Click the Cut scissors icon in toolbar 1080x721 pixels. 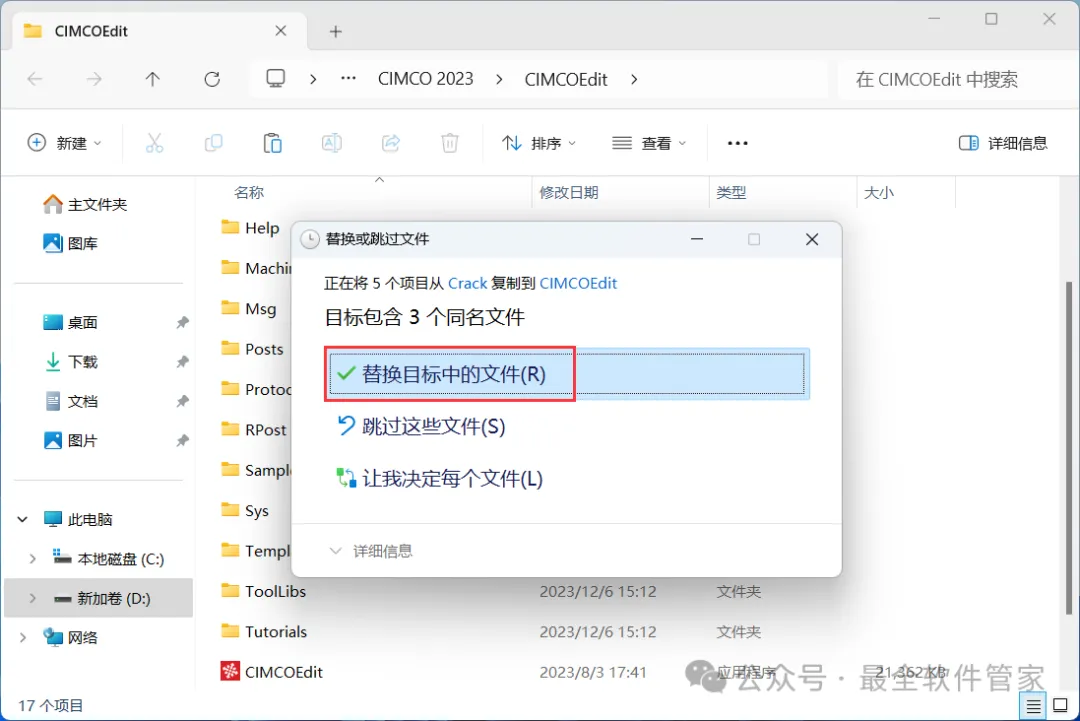(154, 143)
